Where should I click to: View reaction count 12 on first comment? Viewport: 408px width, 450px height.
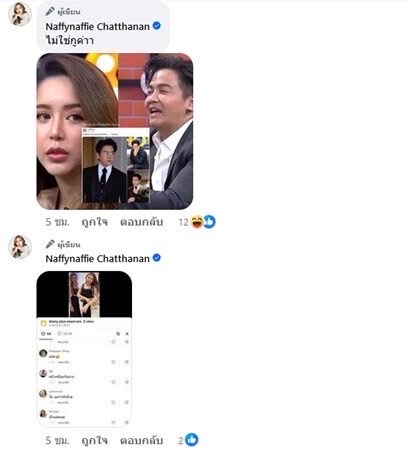[184, 222]
